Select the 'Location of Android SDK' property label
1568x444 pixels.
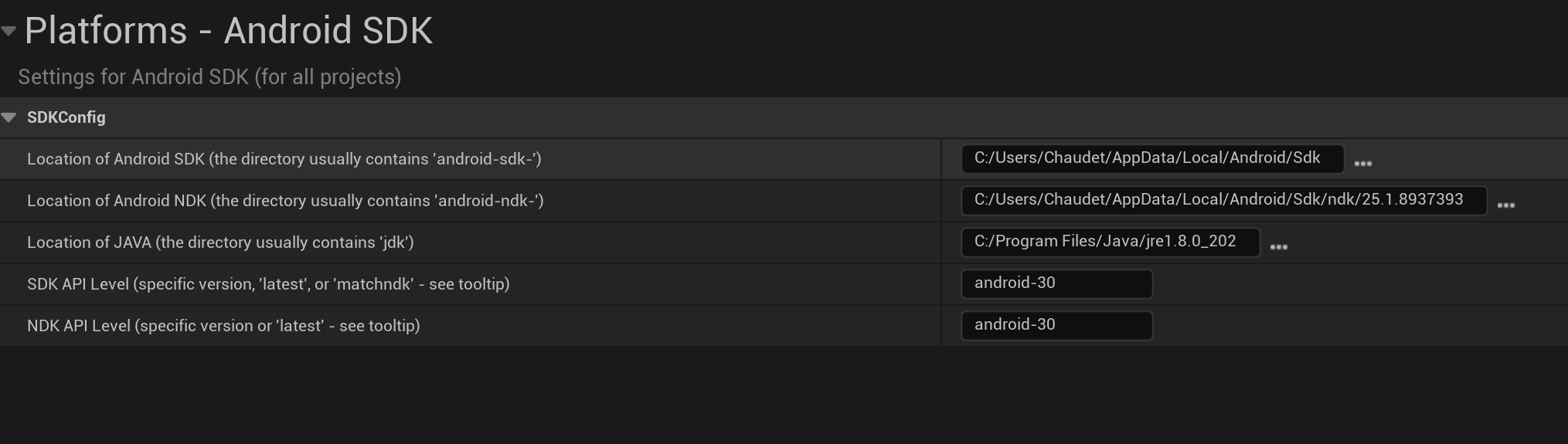tap(284, 159)
